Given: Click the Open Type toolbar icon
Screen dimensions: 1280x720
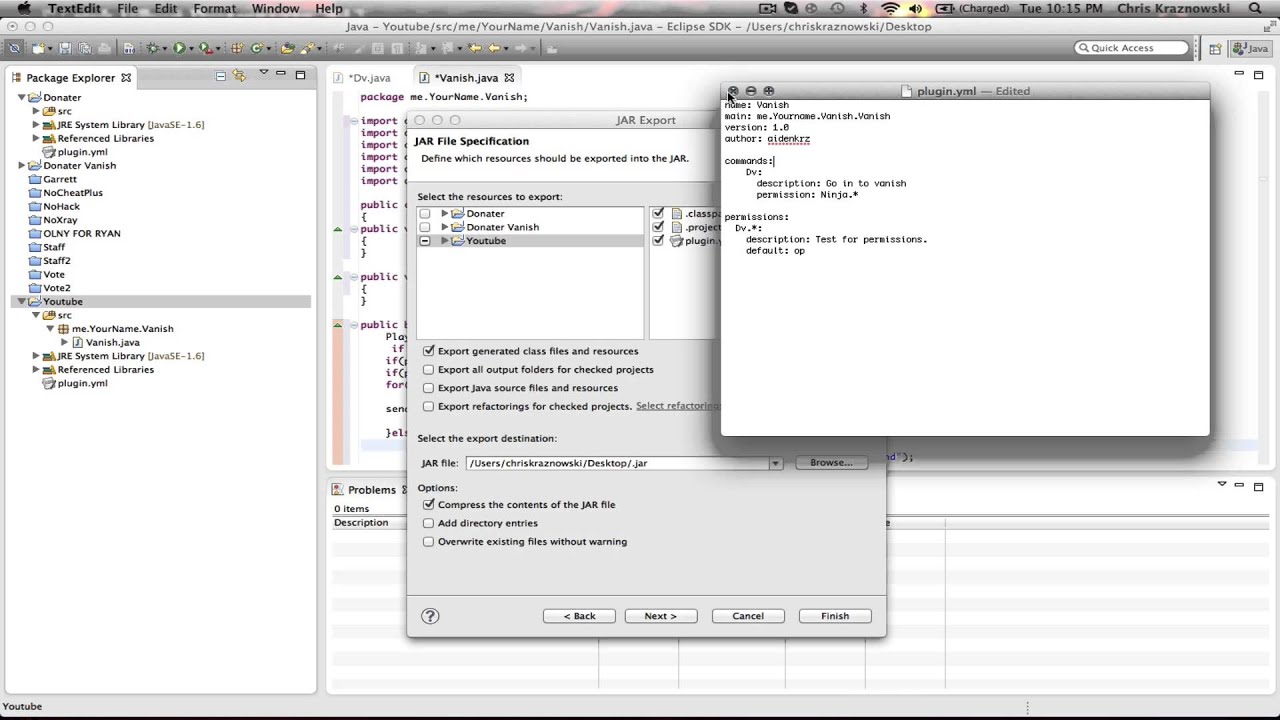Looking at the screenshot, I should (x=288, y=48).
